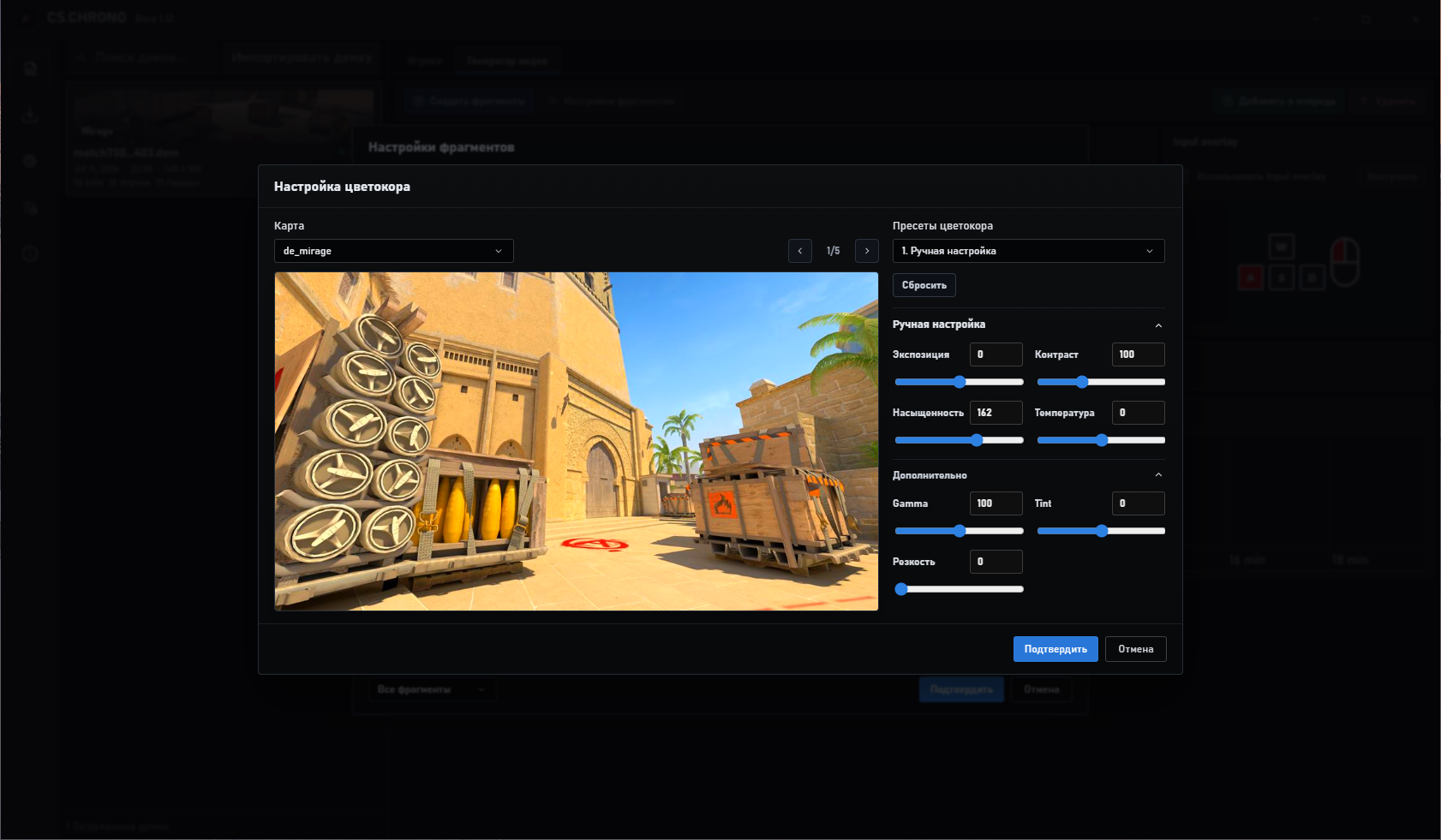1441x840 pixels.
Task: Click the Gamma slider handle
Action: coord(960,531)
